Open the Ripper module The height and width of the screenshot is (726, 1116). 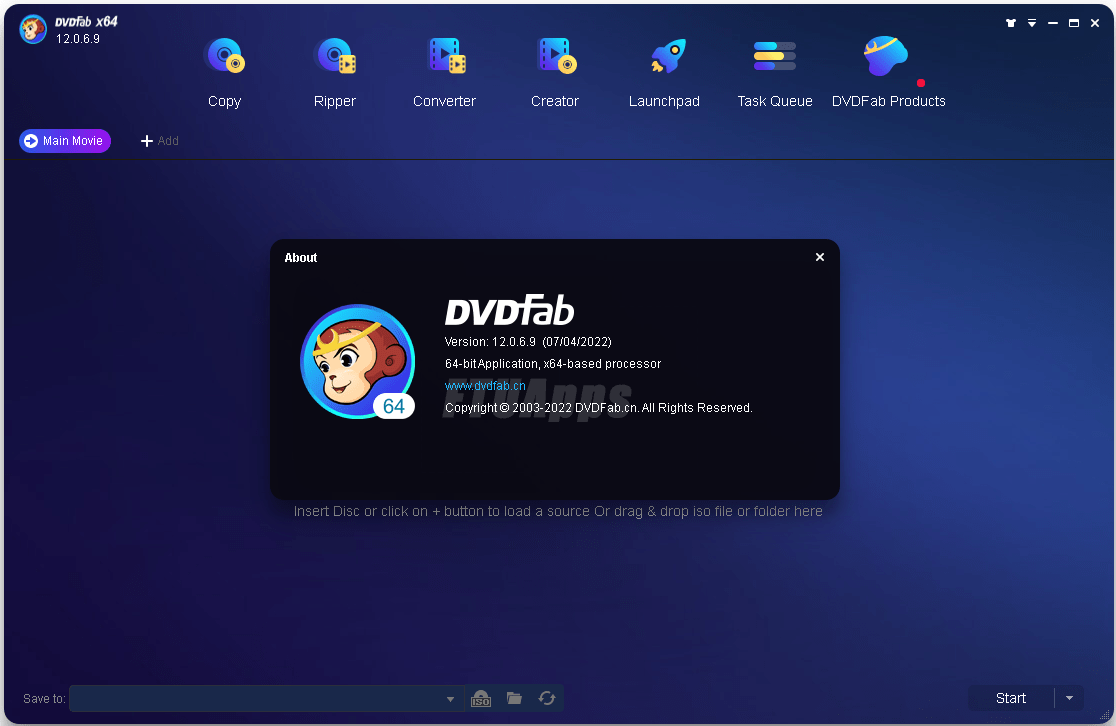tap(335, 71)
